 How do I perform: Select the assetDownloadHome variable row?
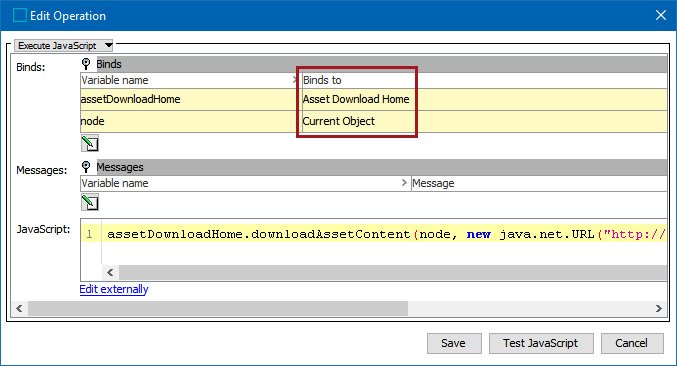373,99
